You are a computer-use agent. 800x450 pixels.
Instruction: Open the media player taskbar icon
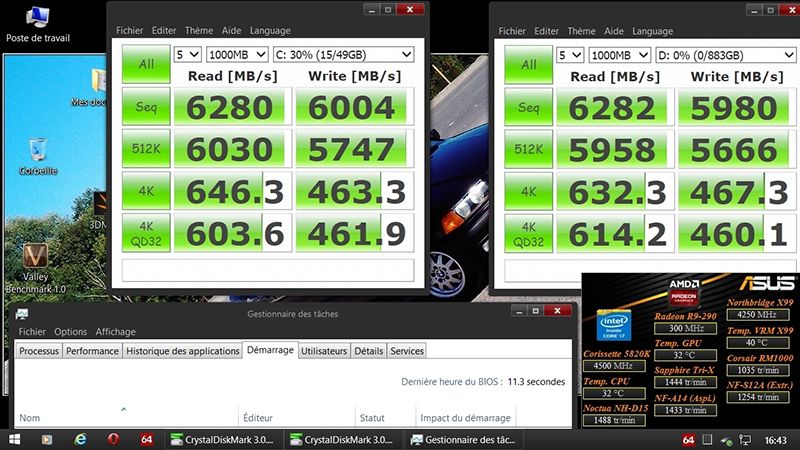click(47, 439)
